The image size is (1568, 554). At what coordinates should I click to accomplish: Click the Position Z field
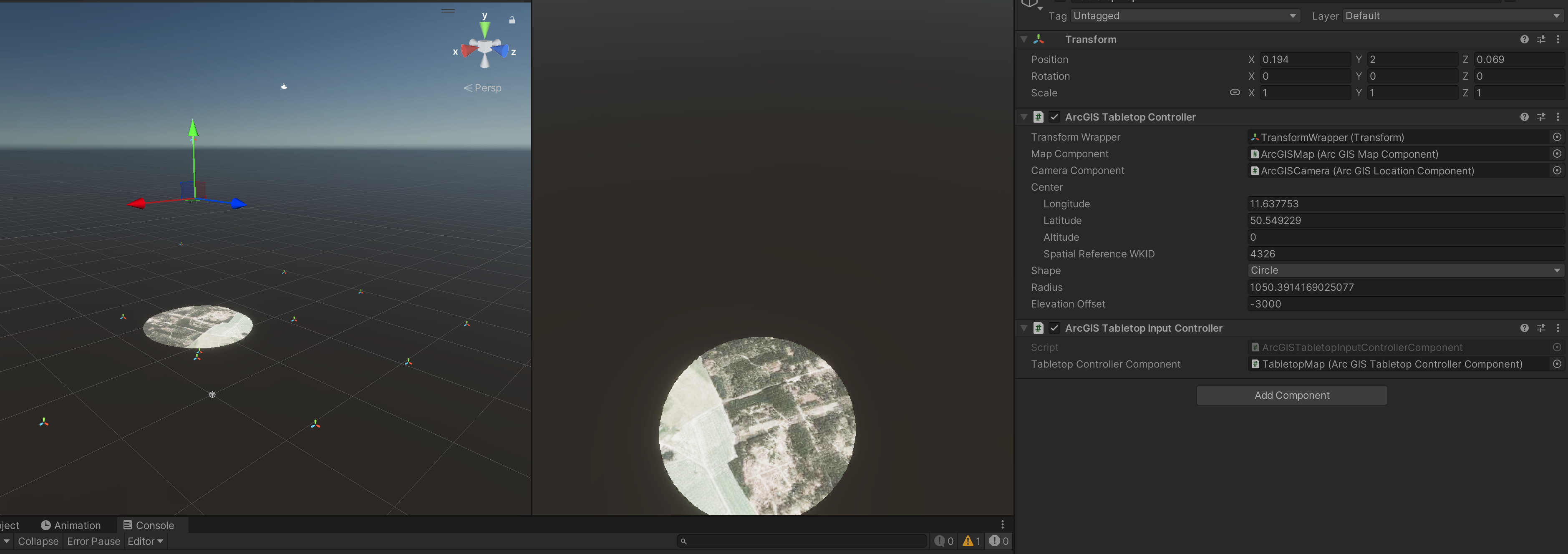pyautogui.click(x=1519, y=60)
